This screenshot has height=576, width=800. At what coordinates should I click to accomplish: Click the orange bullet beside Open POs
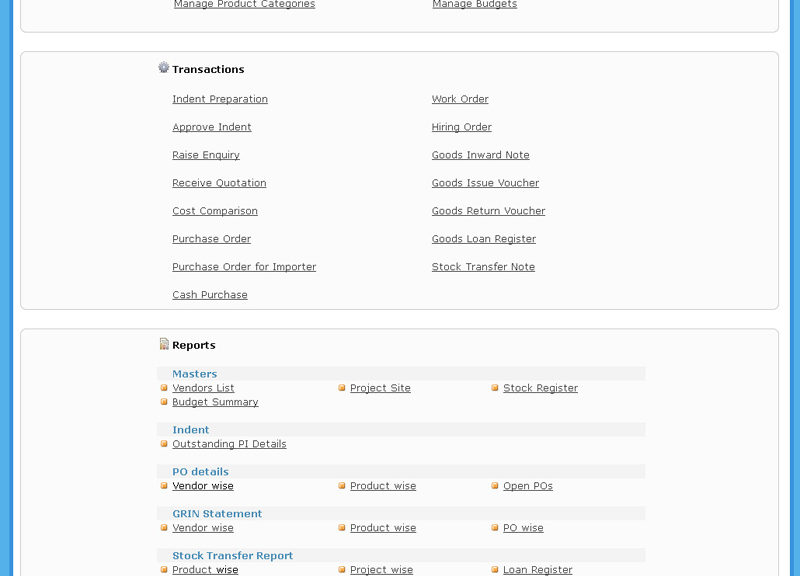(494, 486)
